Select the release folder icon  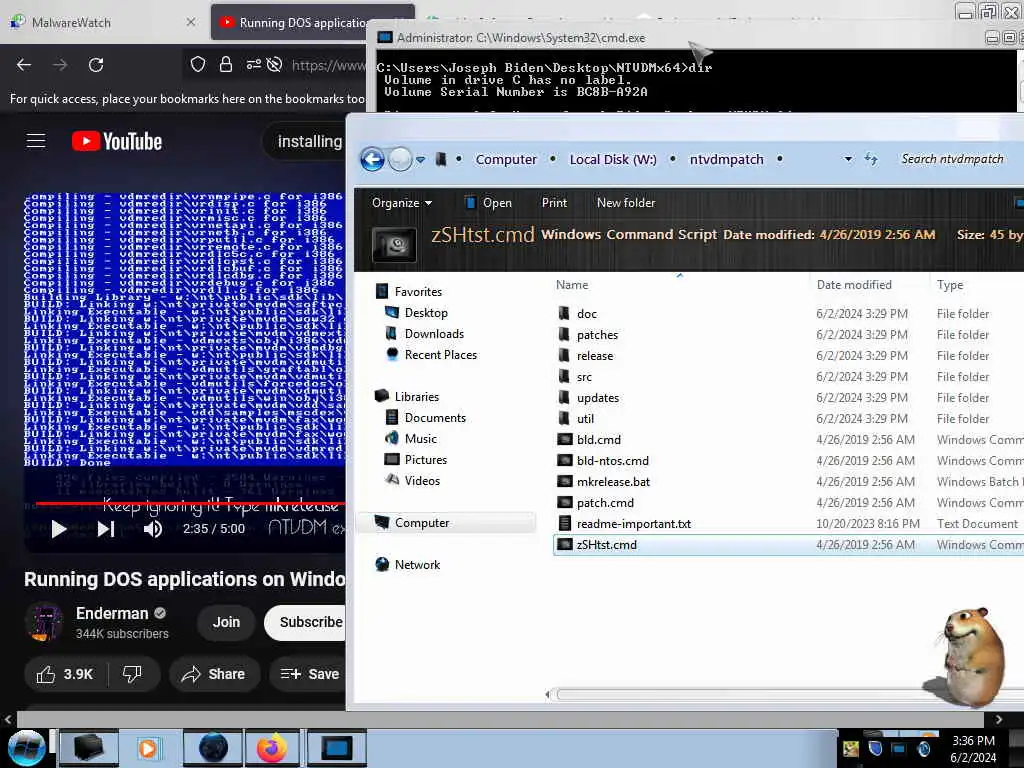tap(564, 355)
